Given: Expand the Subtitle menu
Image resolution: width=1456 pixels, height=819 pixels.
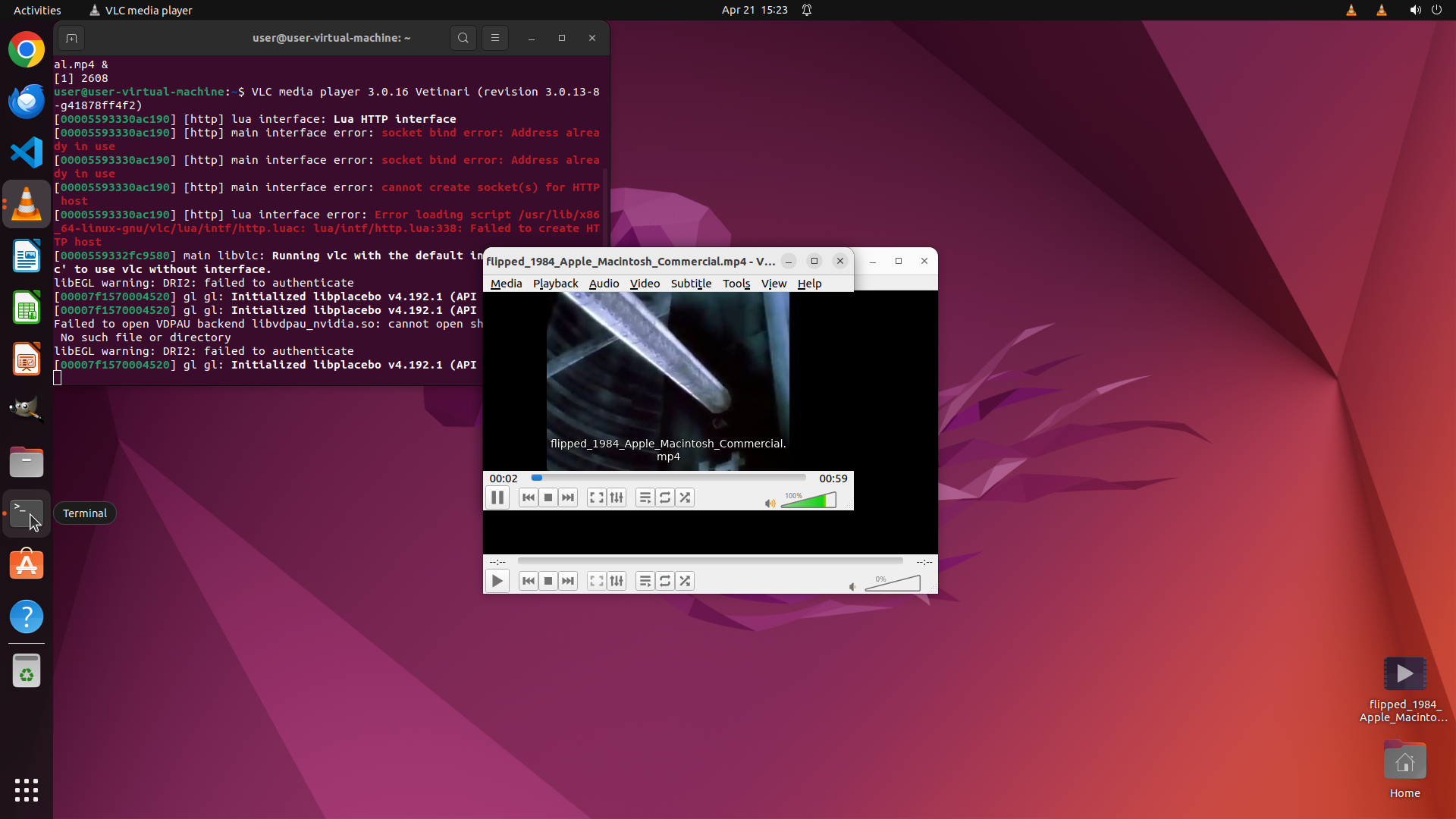Looking at the screenshot, I should pos(691,284).
